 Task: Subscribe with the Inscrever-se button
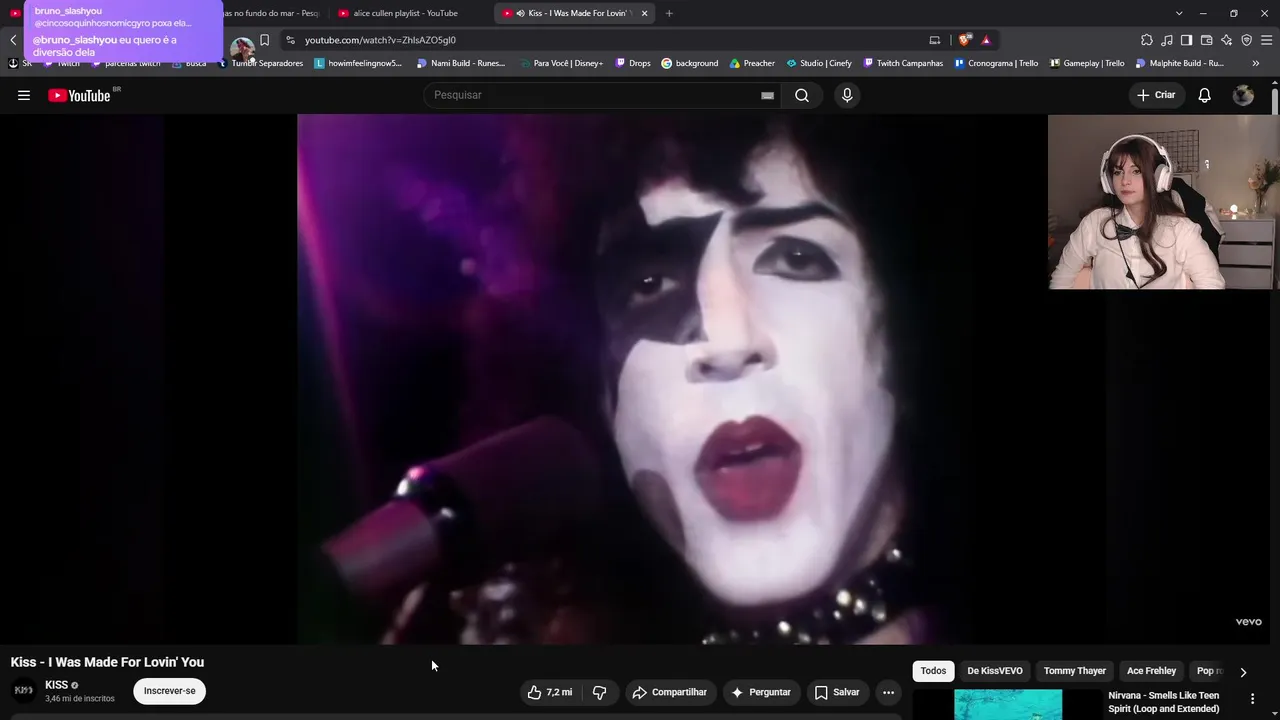click(170, 691)
